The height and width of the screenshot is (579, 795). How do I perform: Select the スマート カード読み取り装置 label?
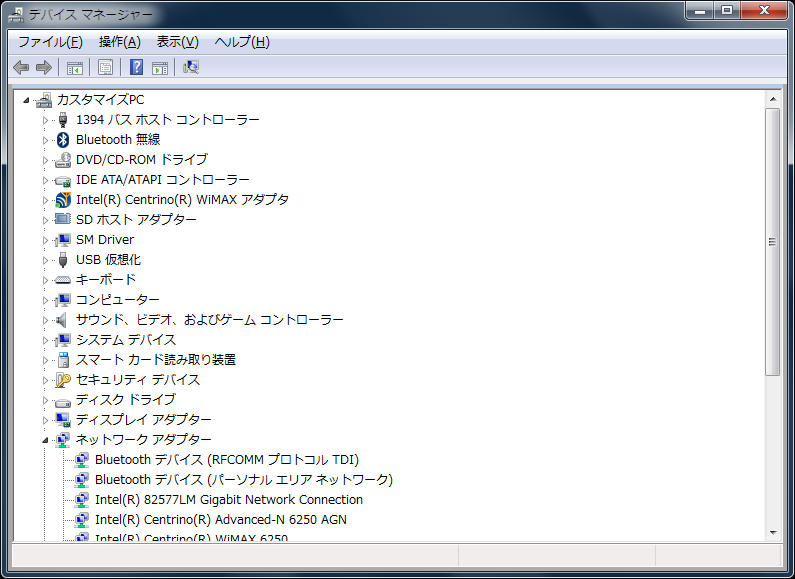(156, 360)
